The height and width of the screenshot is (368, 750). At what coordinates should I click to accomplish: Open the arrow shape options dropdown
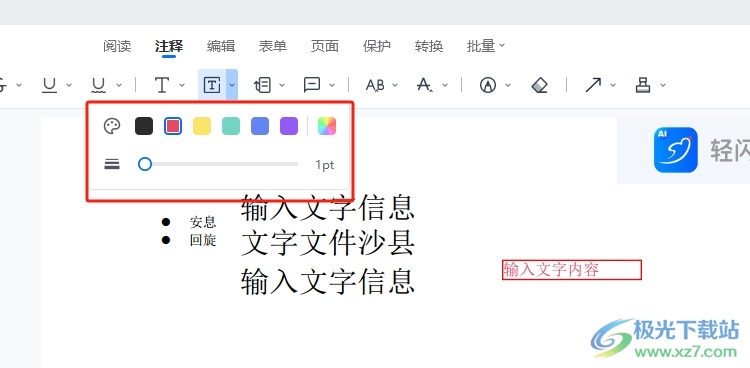(x=613, y=85)
